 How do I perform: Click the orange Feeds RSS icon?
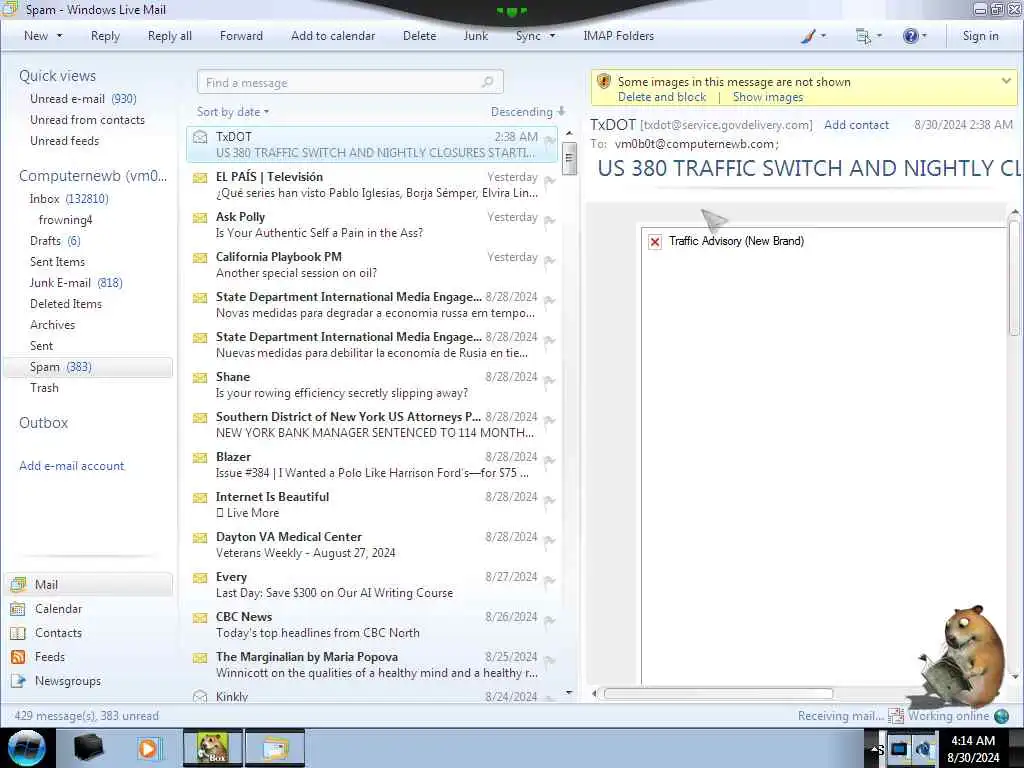coord(18,657)
